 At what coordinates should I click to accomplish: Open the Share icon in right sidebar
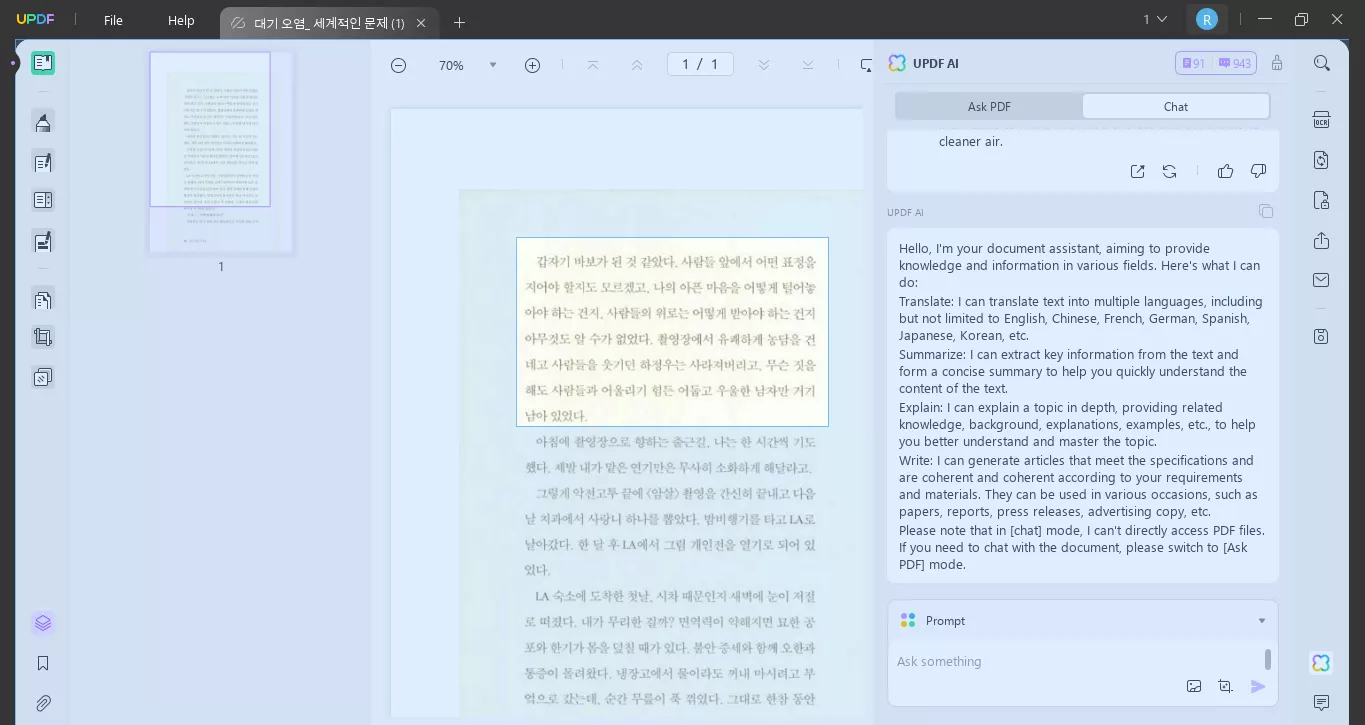click(x=1321, y=240)
